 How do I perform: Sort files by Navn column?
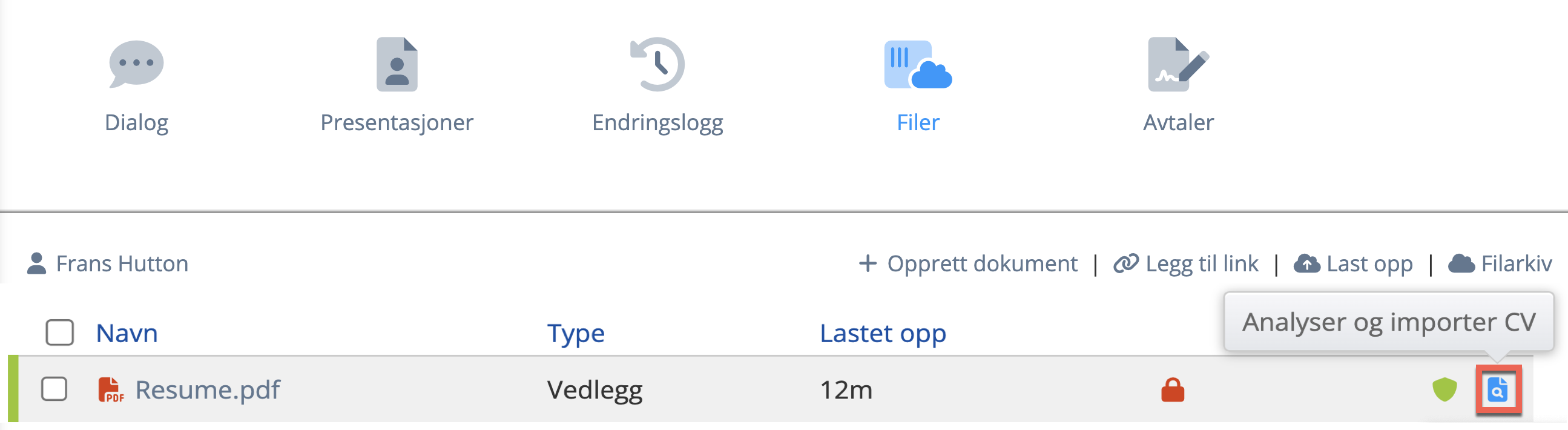127,333
